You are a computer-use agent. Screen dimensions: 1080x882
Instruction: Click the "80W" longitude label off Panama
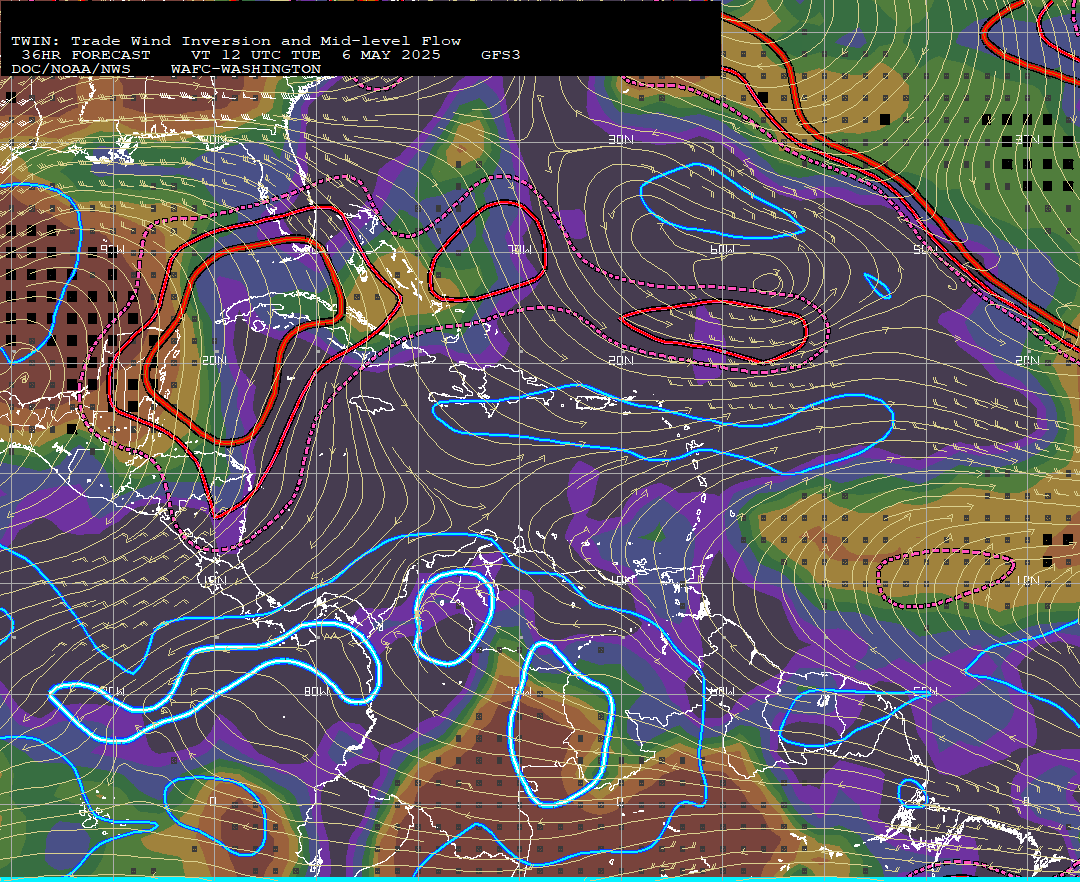(315, 691)
